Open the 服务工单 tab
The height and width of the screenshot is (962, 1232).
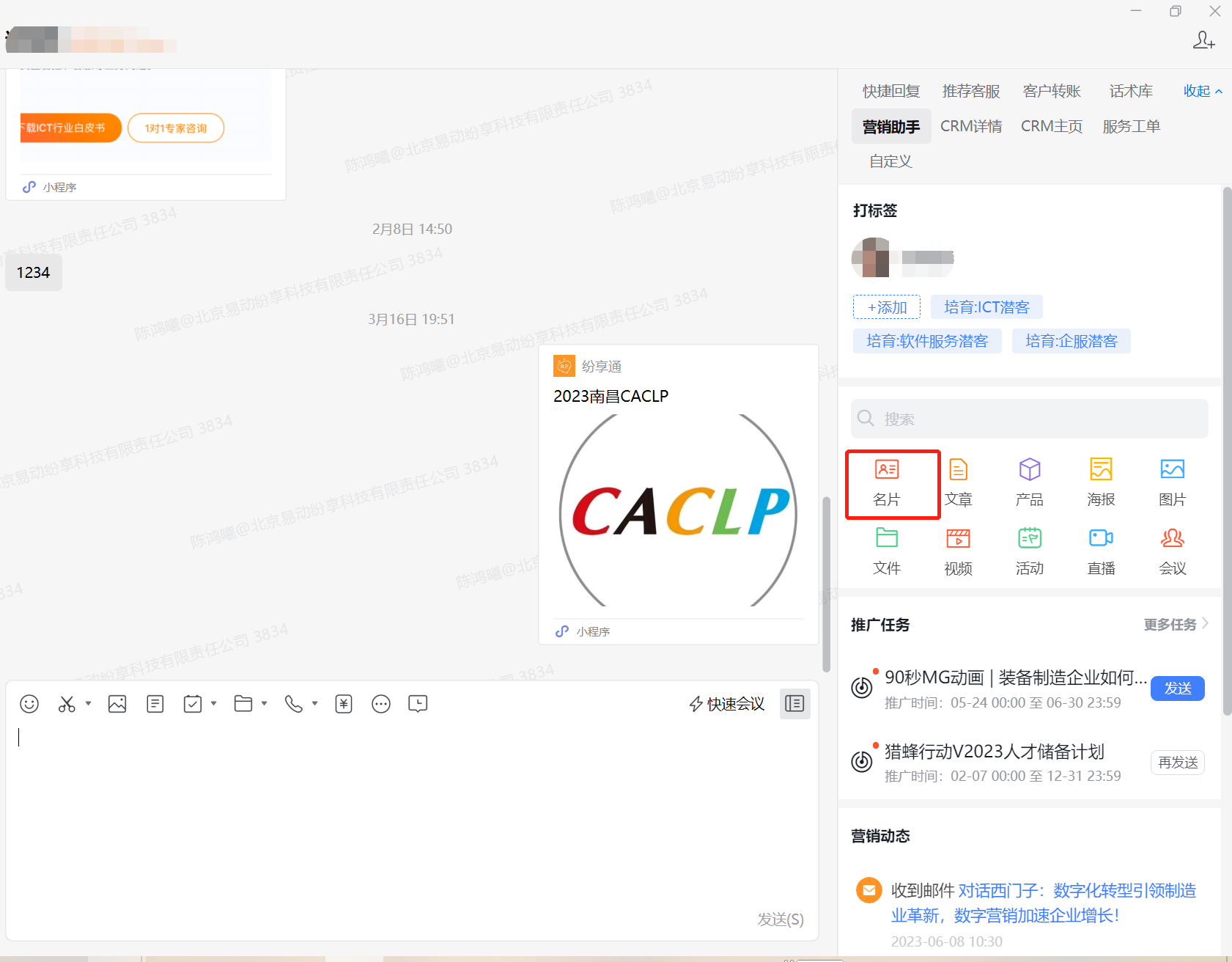pos(1131,126)
